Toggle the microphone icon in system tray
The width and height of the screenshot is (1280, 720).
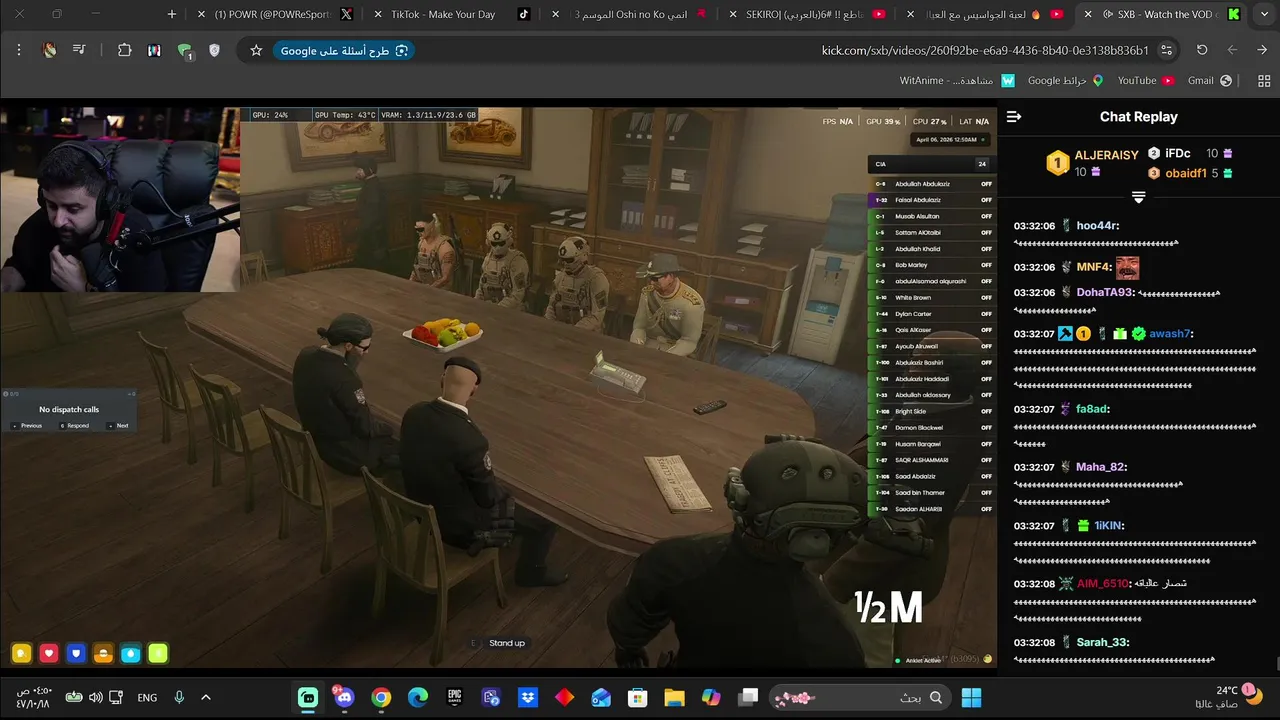[x=179, y=697]
